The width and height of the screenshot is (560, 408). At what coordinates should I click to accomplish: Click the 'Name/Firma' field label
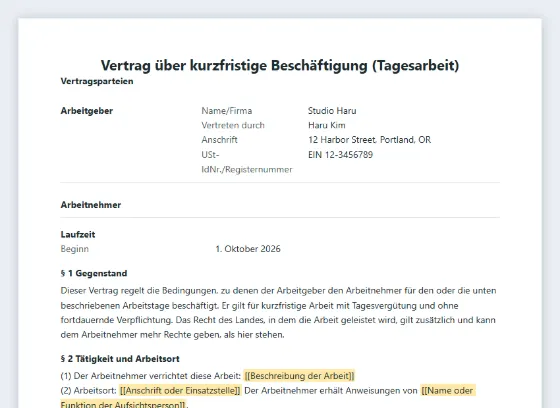[x=227, y=111]
